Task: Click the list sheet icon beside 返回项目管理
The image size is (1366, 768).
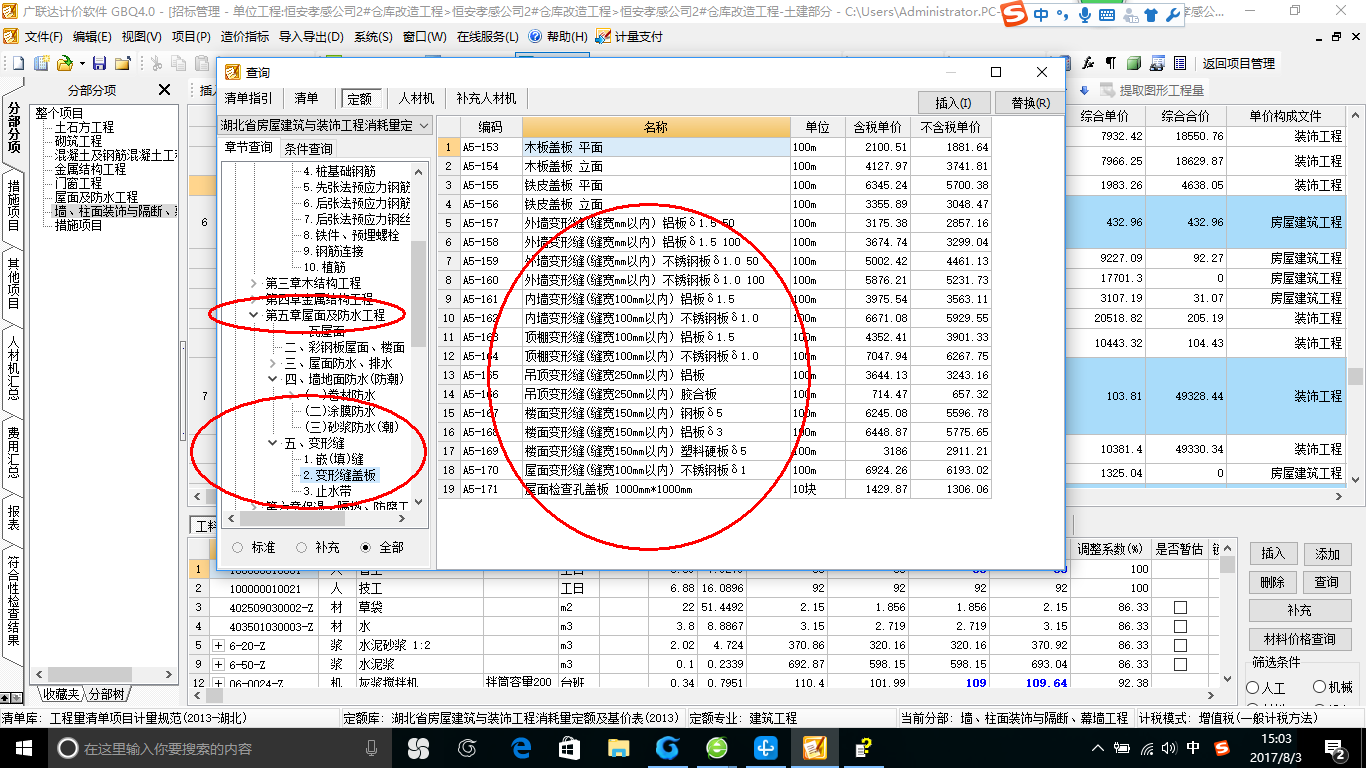Action: 1180,63
